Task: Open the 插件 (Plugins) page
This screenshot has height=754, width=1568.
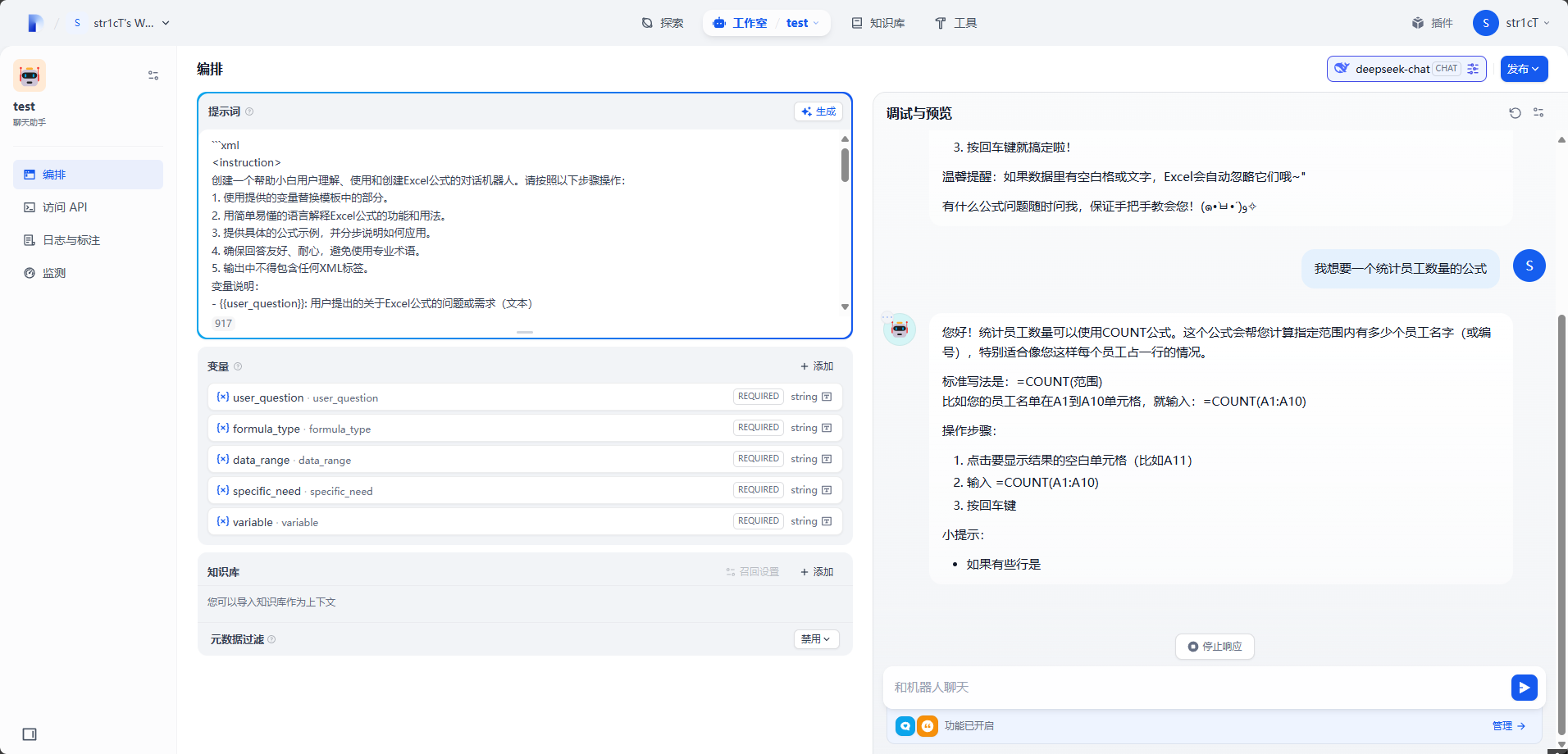Action: pos(1433,23)
